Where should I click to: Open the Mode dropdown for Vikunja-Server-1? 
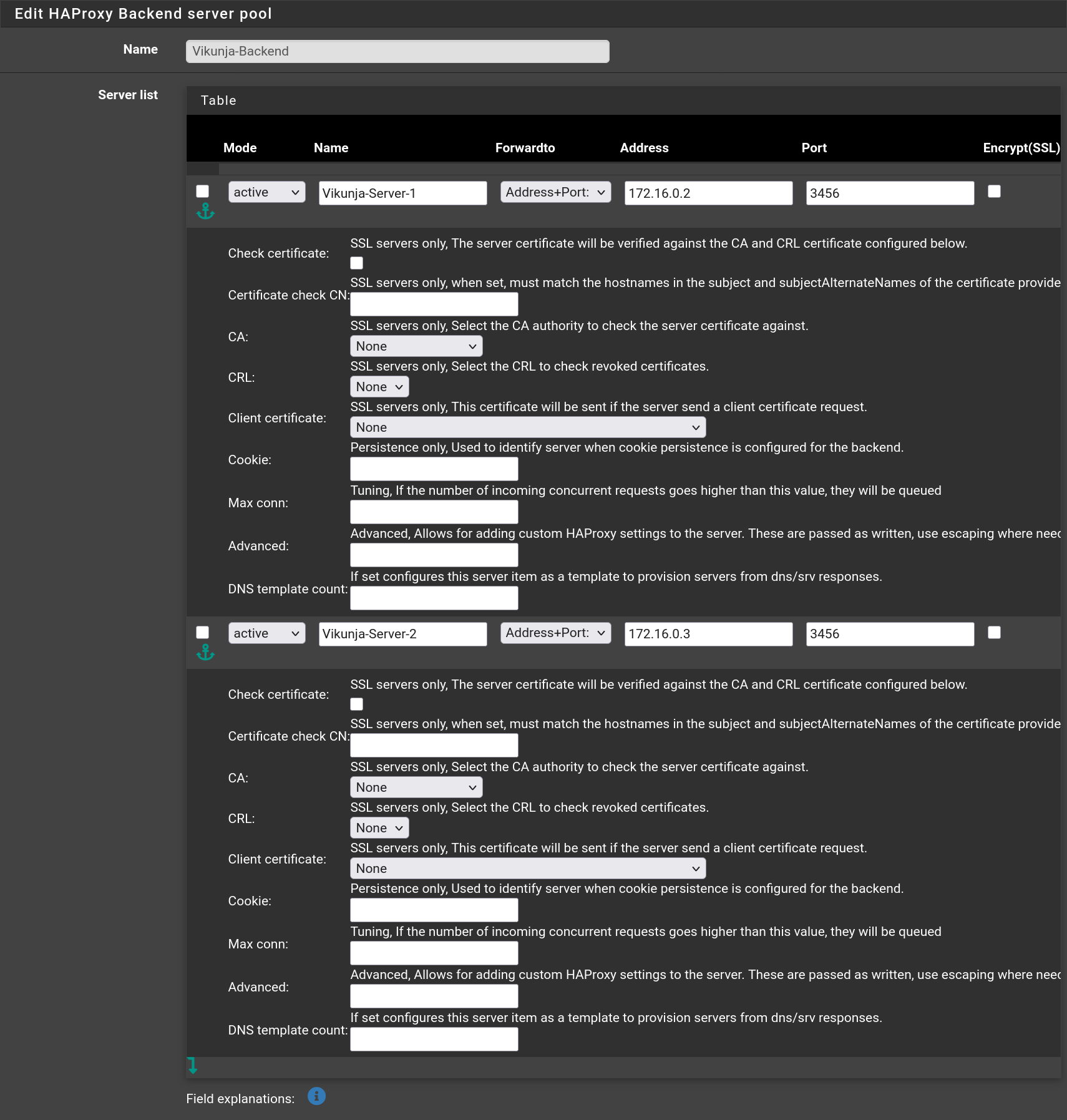[267, 192]
